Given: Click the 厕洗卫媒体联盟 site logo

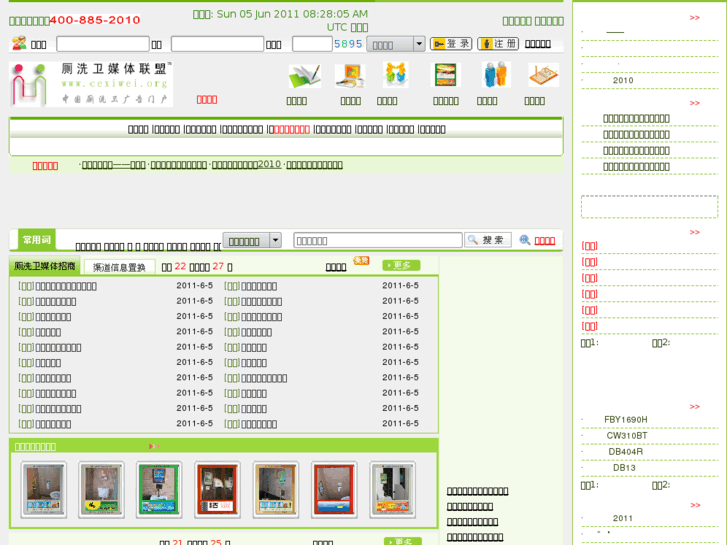Looking at the screenshot, I should 91,84.
